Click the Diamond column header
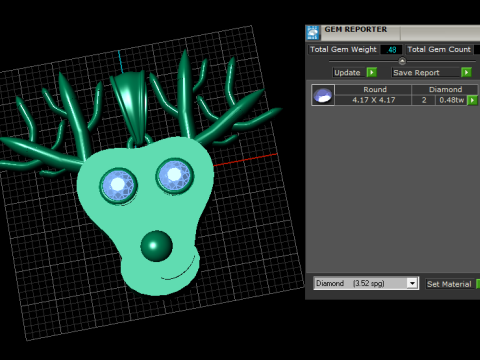The image size is (480, 360). click(x=445, y=89)
